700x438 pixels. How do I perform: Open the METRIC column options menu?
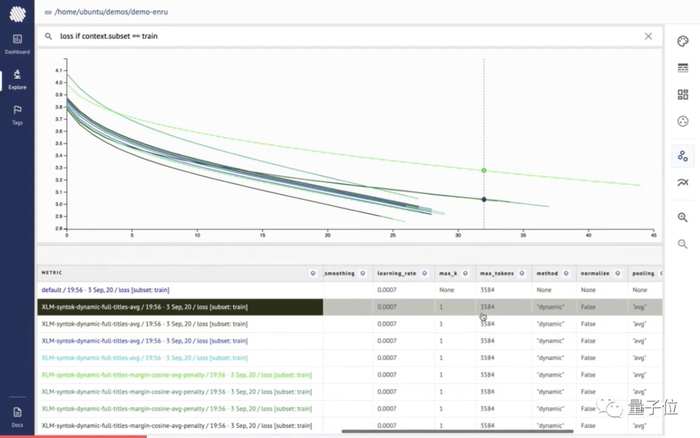pos(313,273)
